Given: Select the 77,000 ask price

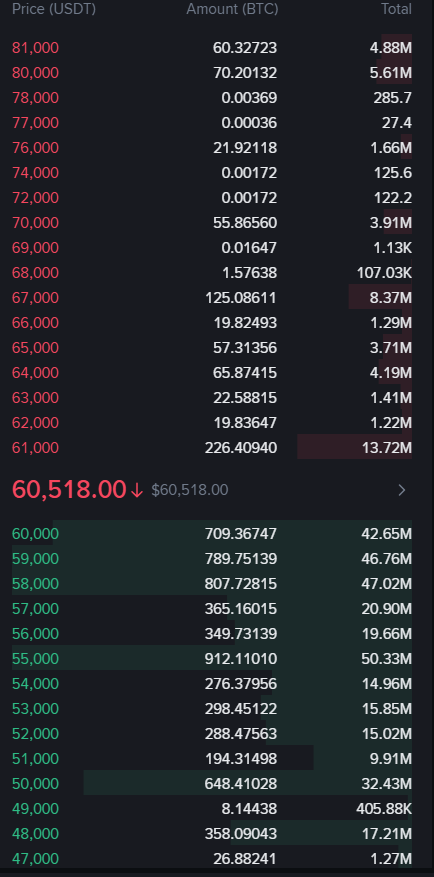Looking at the screenshot, I should (35, 123).
